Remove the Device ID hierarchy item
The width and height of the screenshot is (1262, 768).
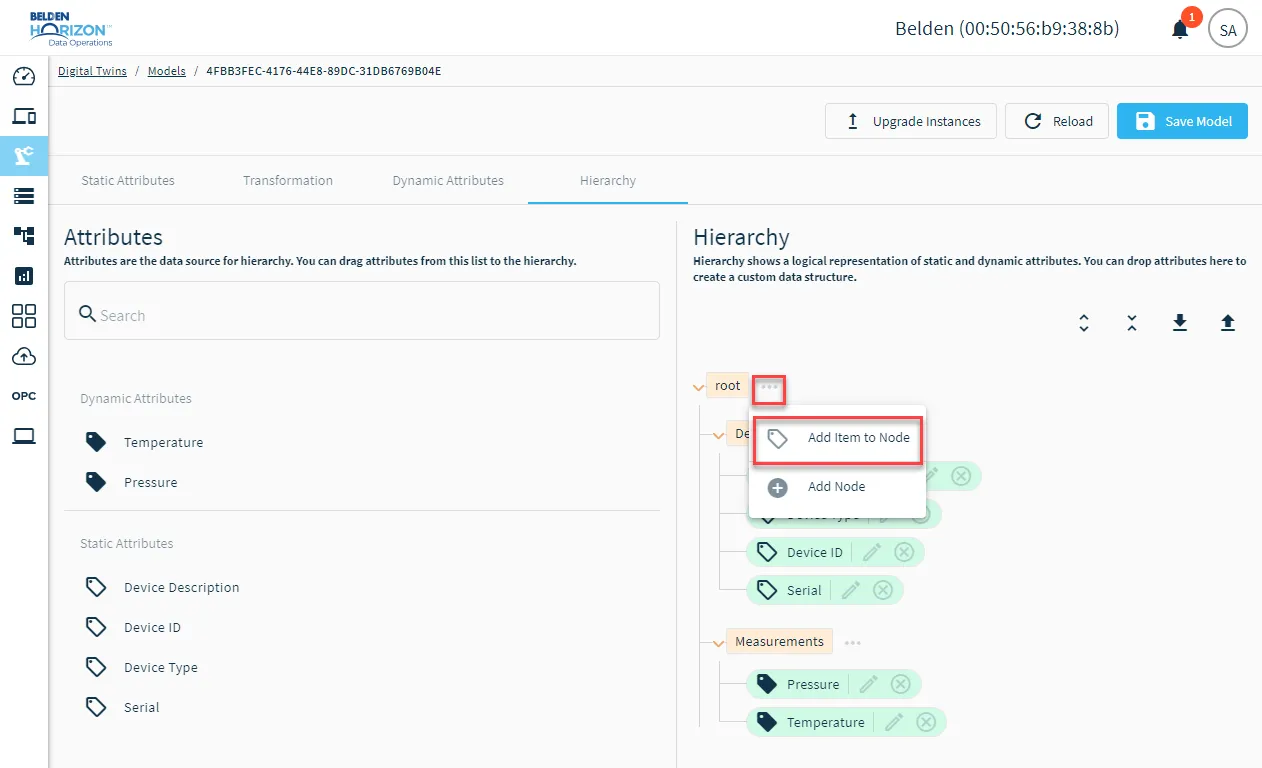point(904,552)
